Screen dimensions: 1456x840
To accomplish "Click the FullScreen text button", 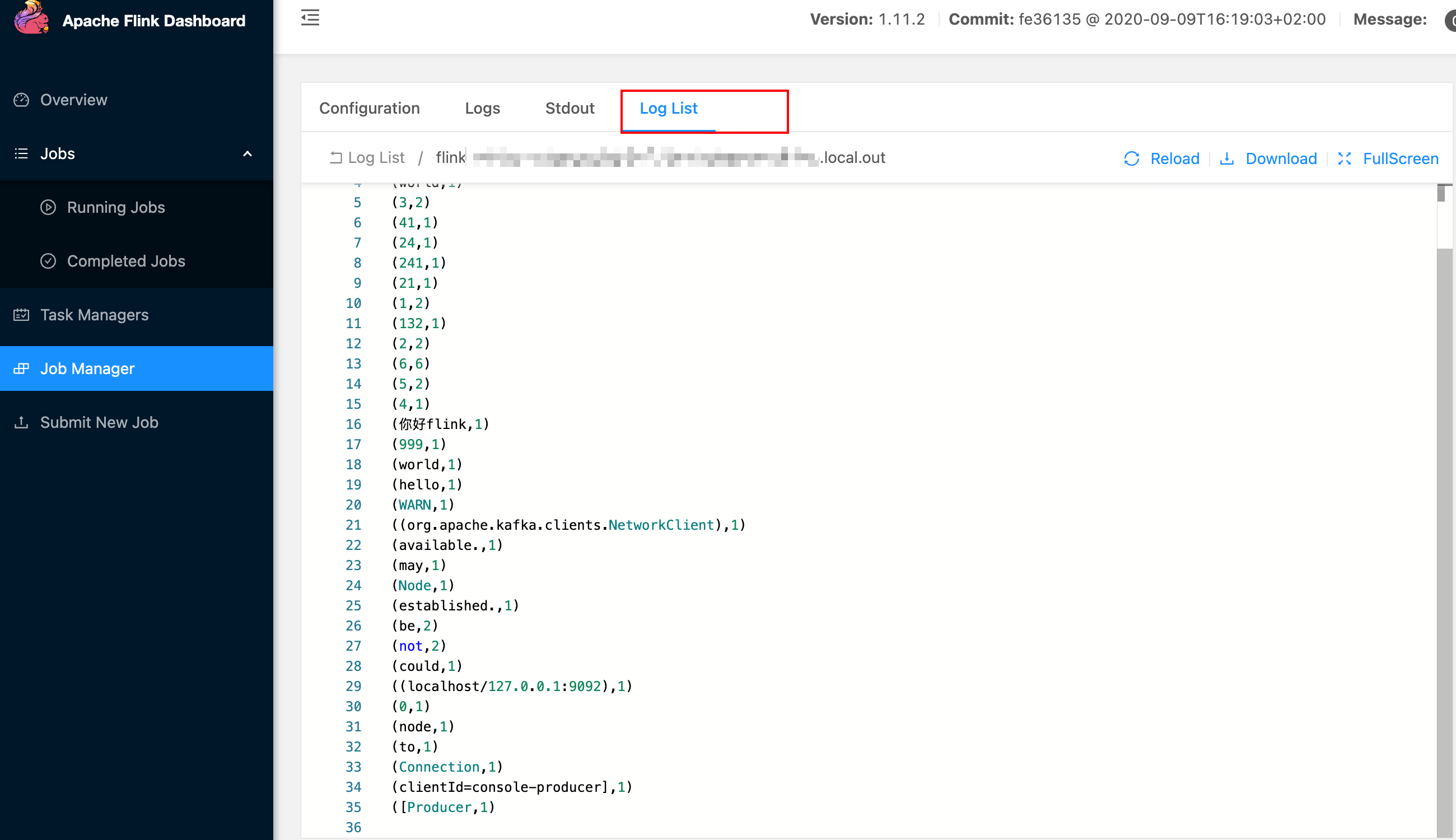I will [x=1400, y=158].
